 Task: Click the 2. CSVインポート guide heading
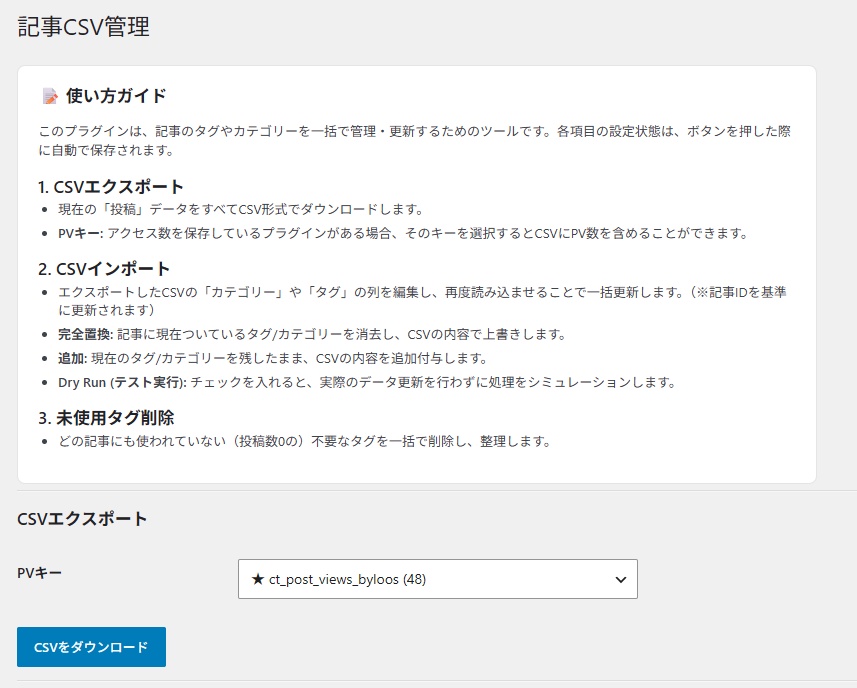point(104,269)
